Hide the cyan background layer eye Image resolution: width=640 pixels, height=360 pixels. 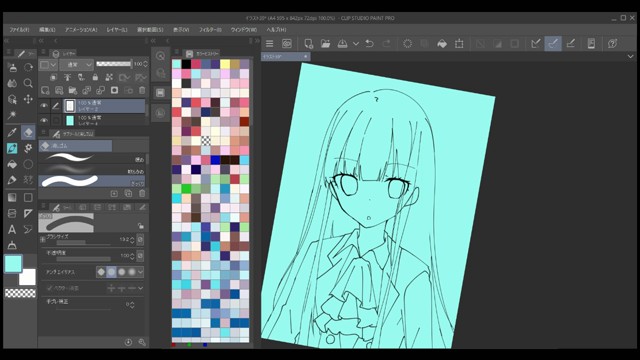pyautogui.click(x=44, y=120)
